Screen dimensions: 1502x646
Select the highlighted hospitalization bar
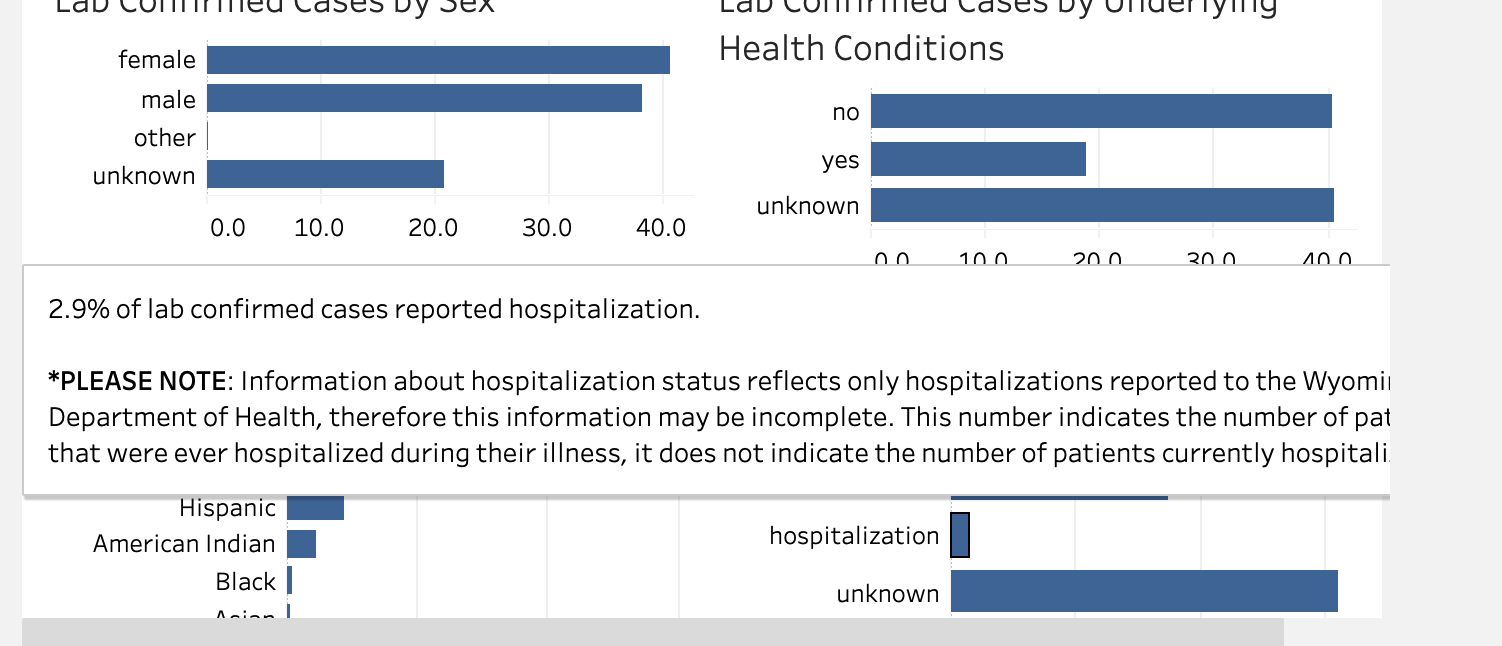(960, 535)
